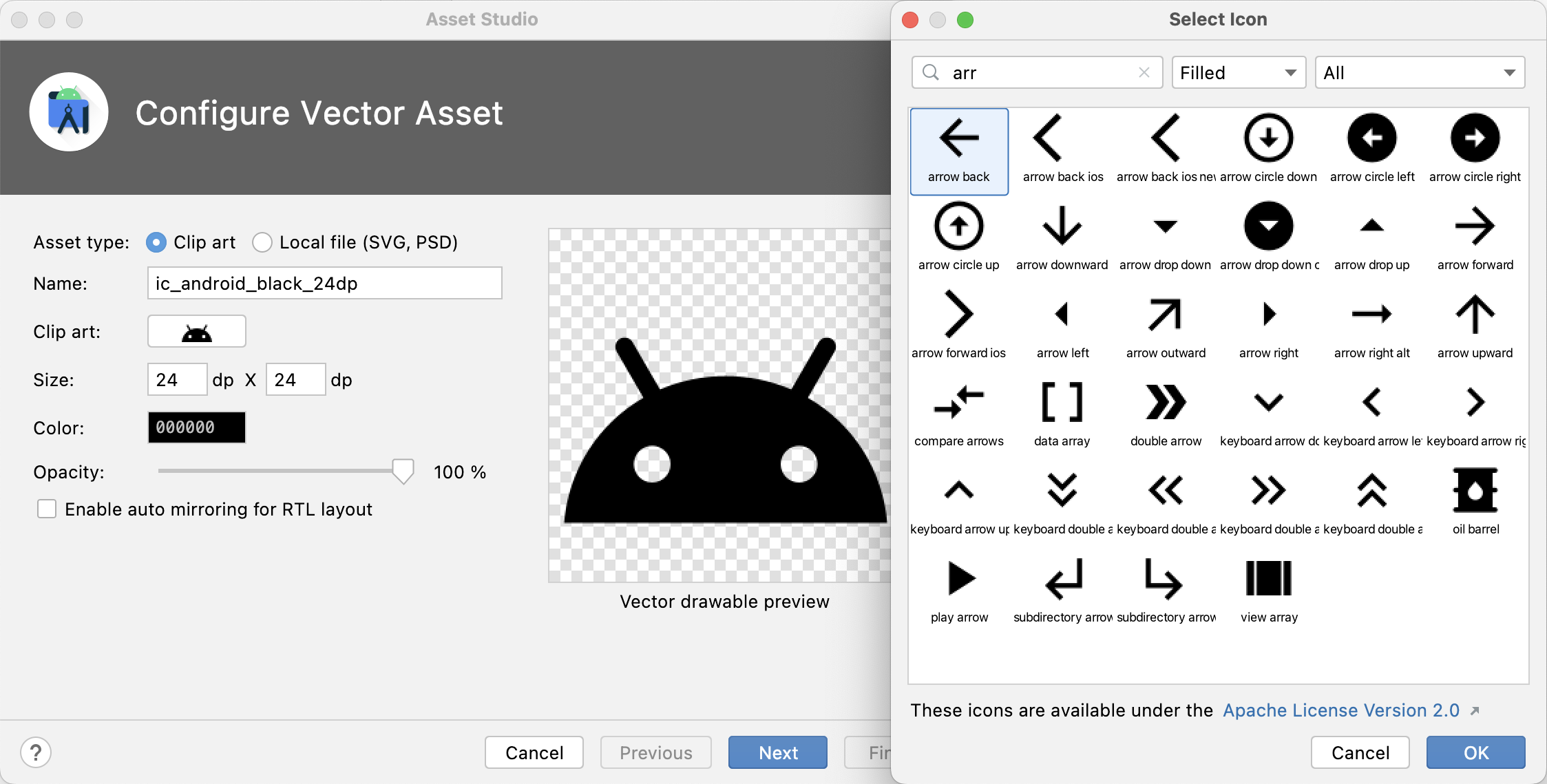
Task: Select the Clip art radio button
Action: coord(156,242)
